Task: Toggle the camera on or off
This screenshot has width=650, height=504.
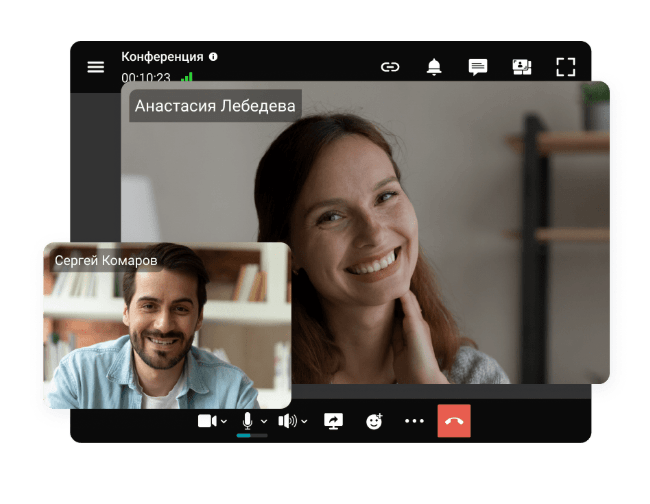Action: pos(207,421)
